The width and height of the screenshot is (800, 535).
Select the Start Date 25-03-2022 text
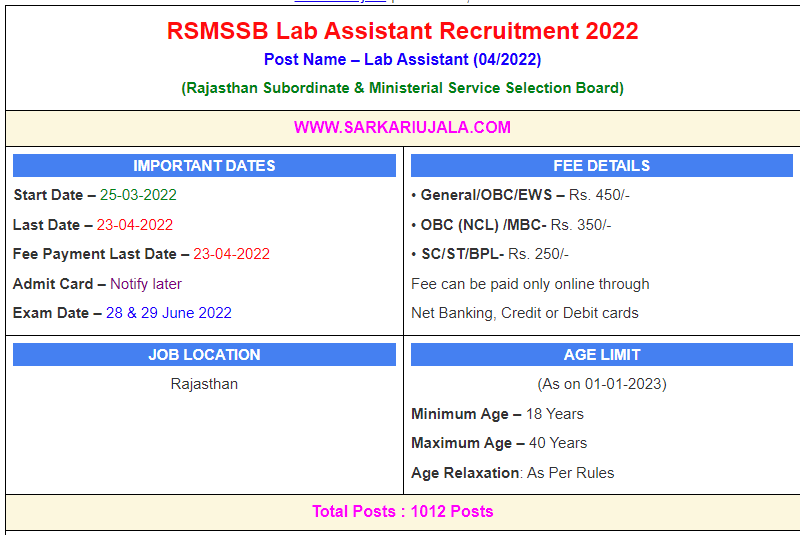pos(95,195)
